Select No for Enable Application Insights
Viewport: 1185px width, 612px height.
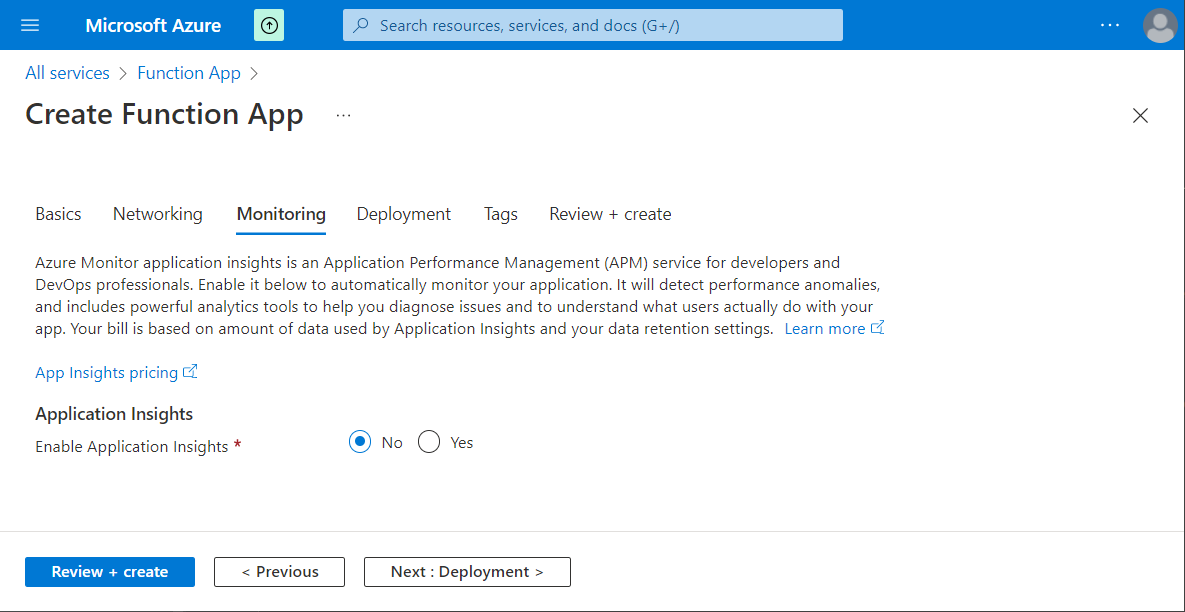pos(360,442)
